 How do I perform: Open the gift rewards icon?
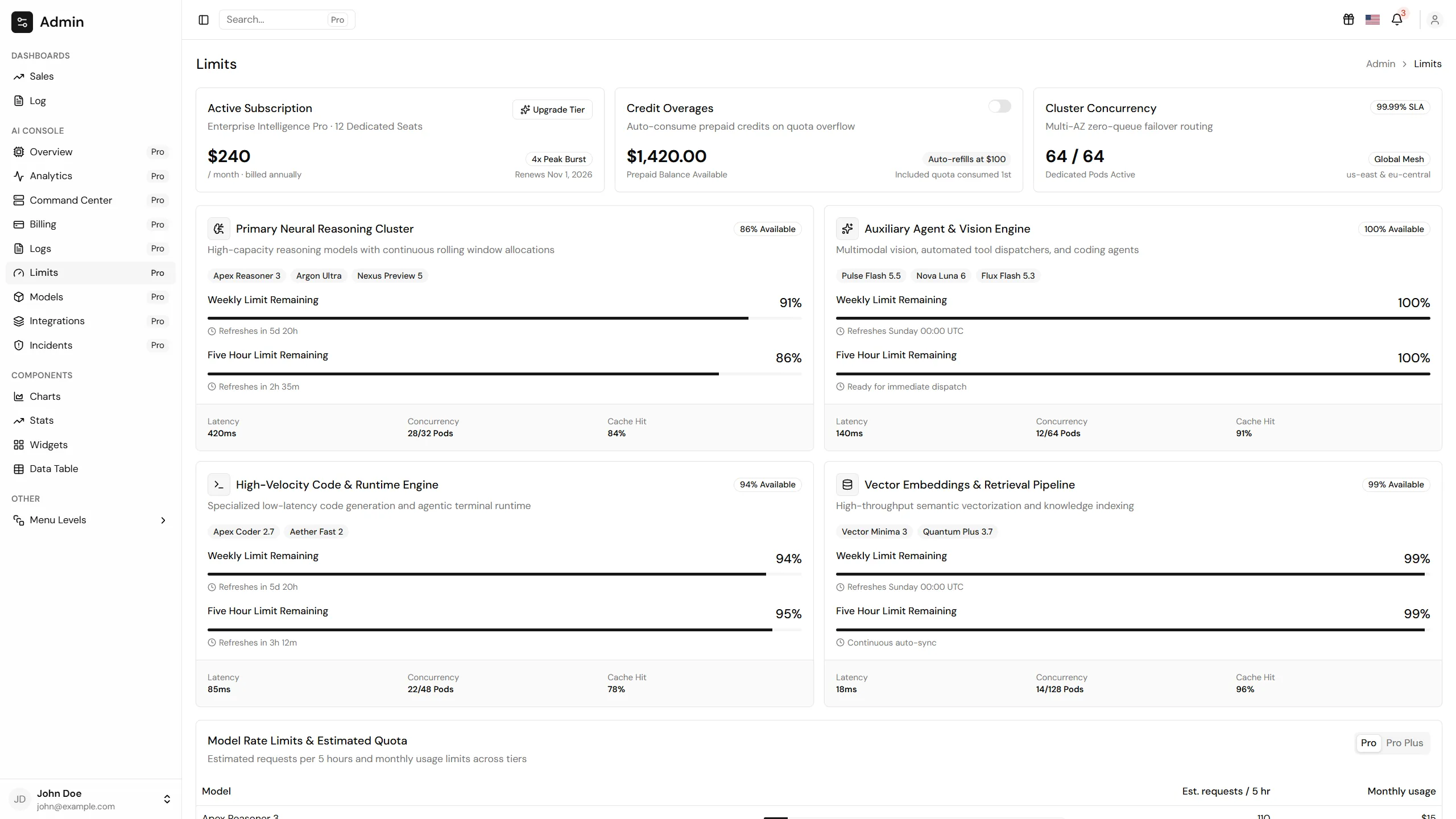pos(1349,20)
